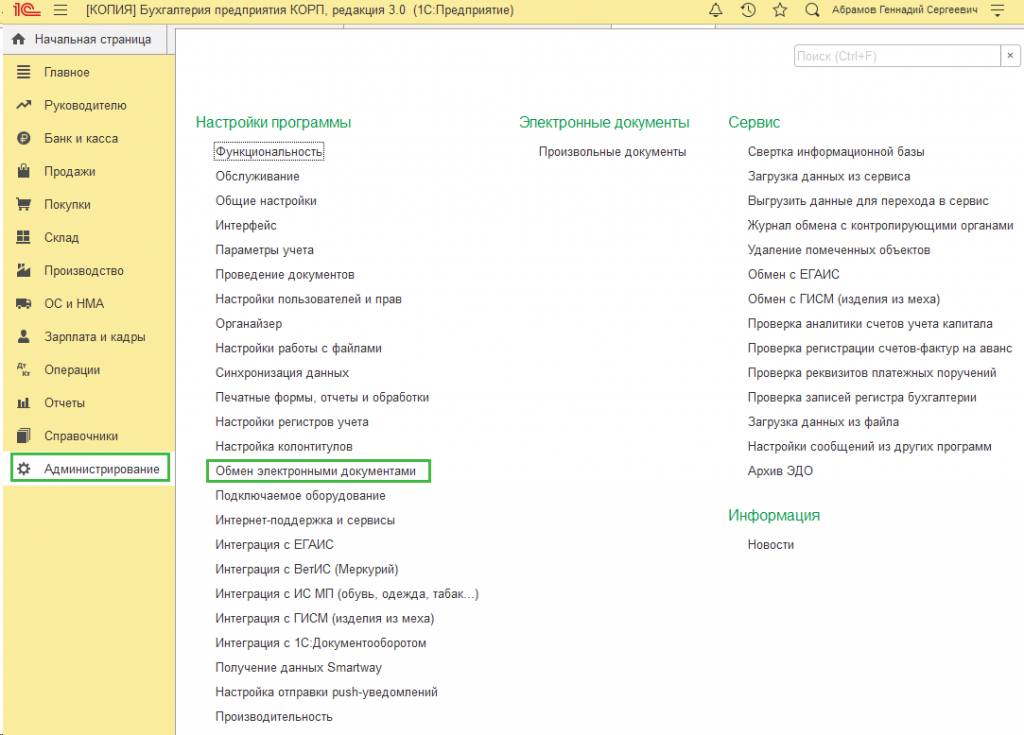Open Синхронизация данных link
This screenshot has width=1024, height=735.
coord(282,372)
